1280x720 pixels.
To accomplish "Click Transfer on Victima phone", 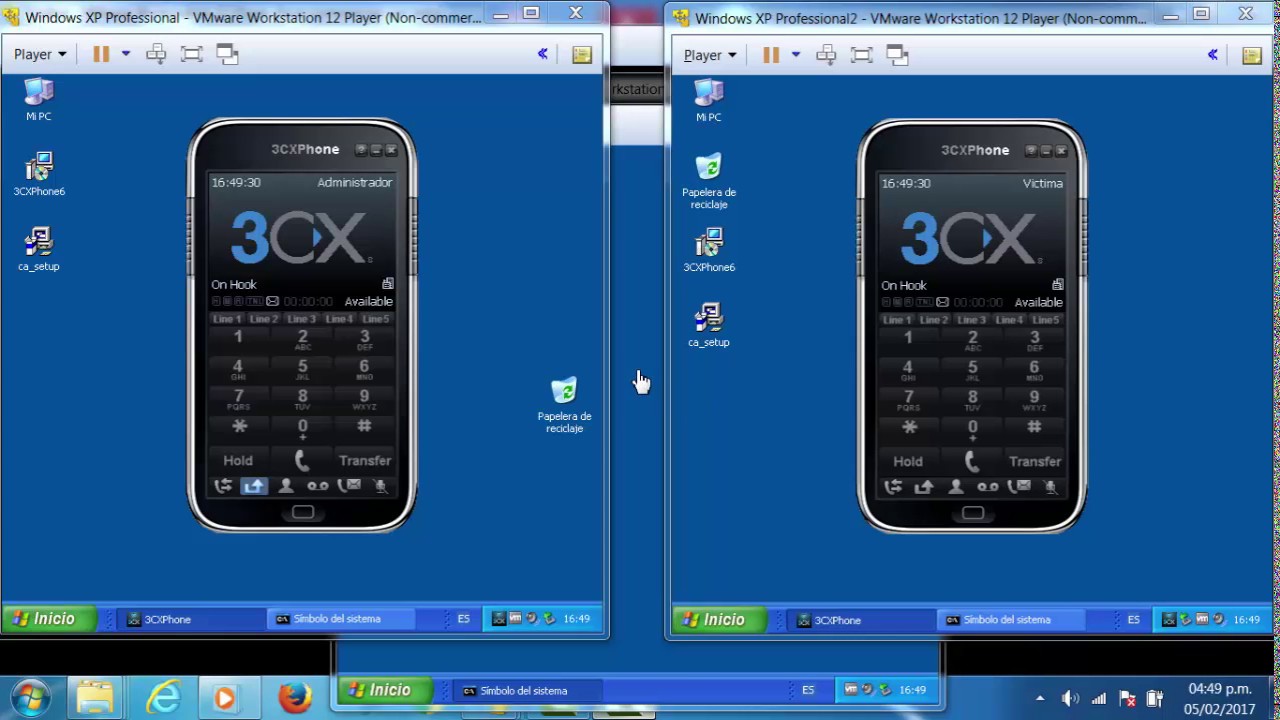I will [x=1035, y=461].
